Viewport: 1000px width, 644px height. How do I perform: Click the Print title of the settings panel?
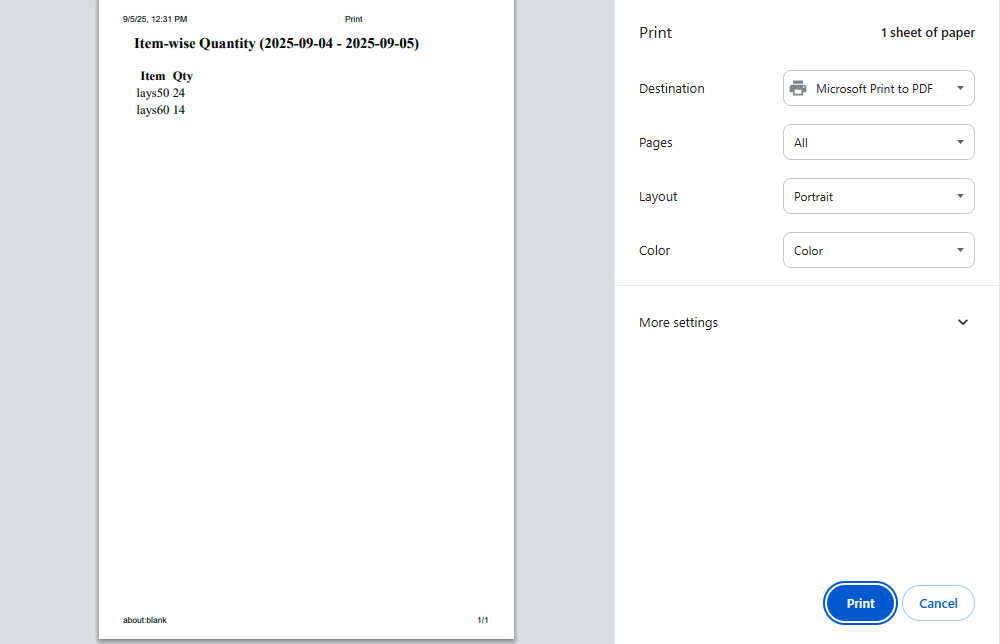click(655, 33)
